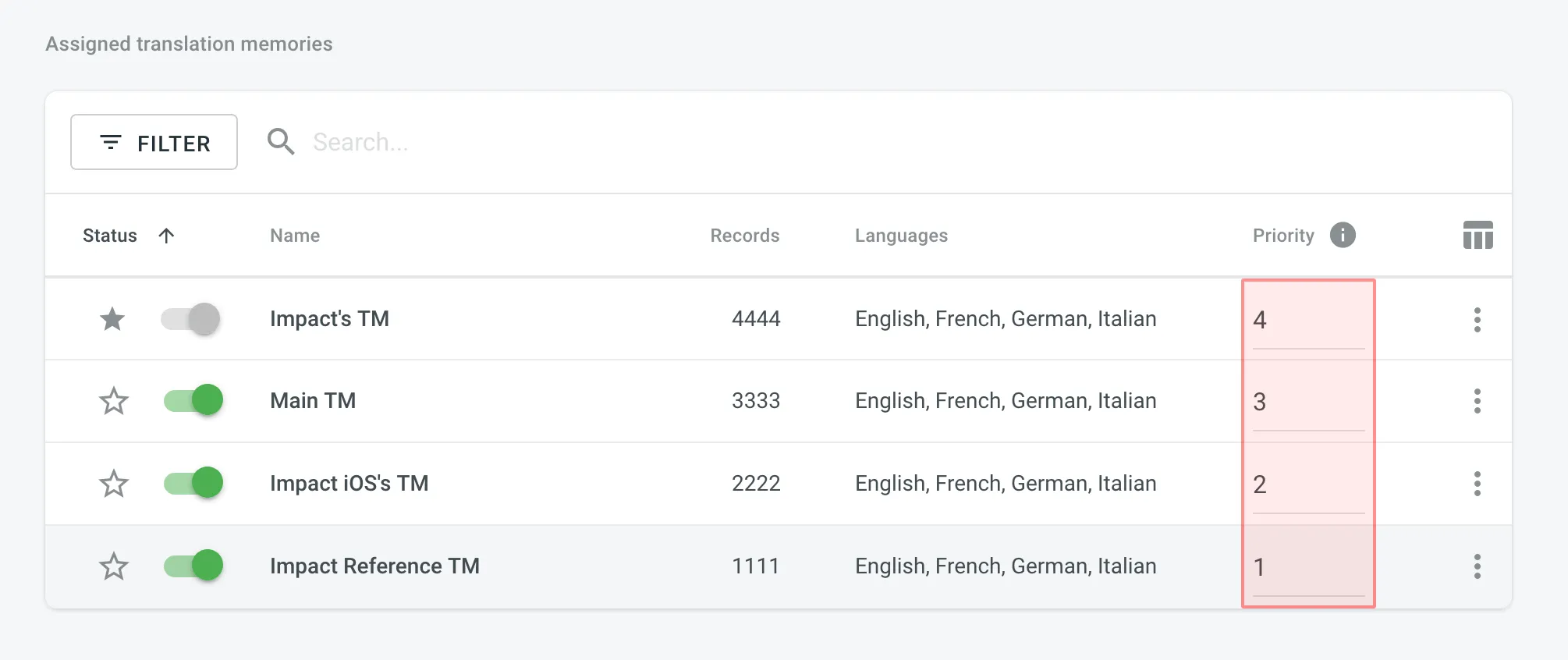Image resolution: width=1568 pixels, height=660 pixels.
Task: Click the Impact iOS's TM name
Action: pos(349,484)
